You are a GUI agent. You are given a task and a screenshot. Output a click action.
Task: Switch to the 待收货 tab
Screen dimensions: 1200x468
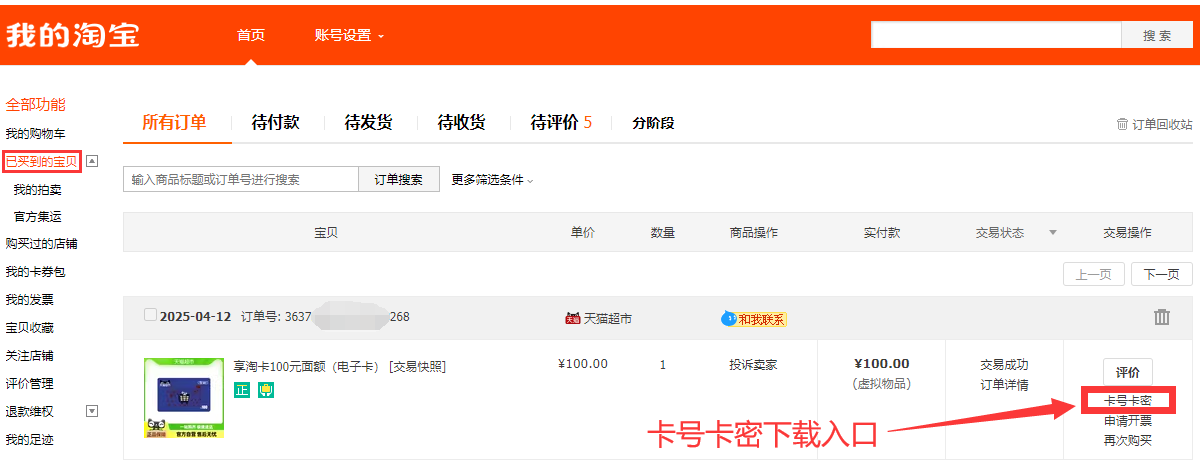click(461, 122)
